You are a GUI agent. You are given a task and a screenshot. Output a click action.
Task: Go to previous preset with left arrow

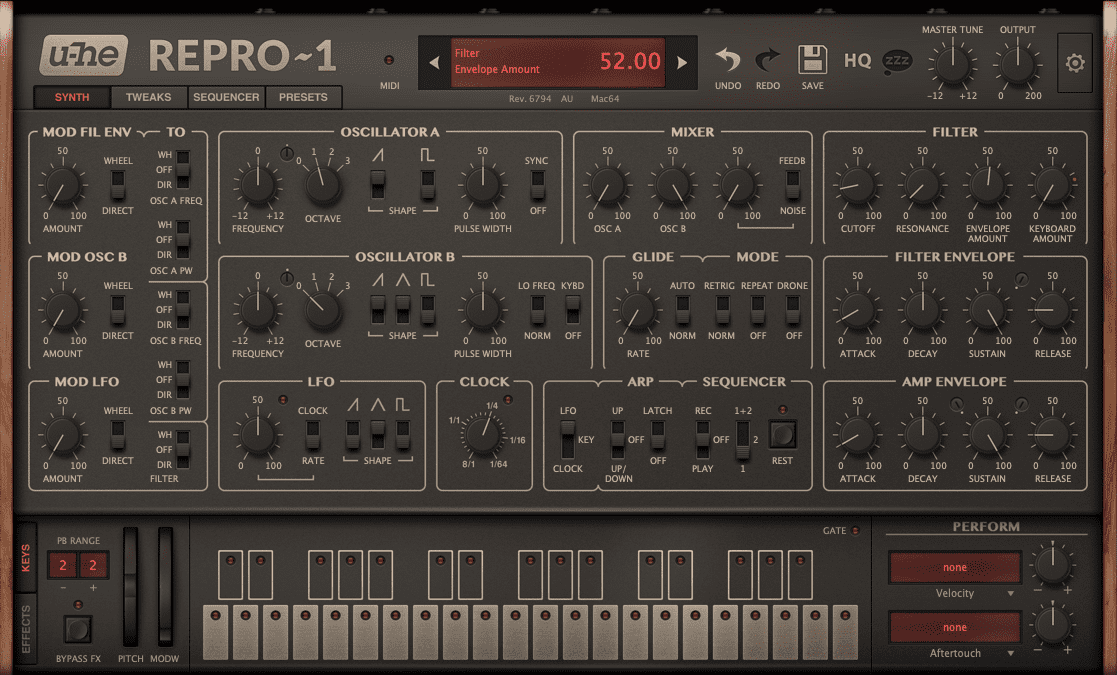coord(435,63)
